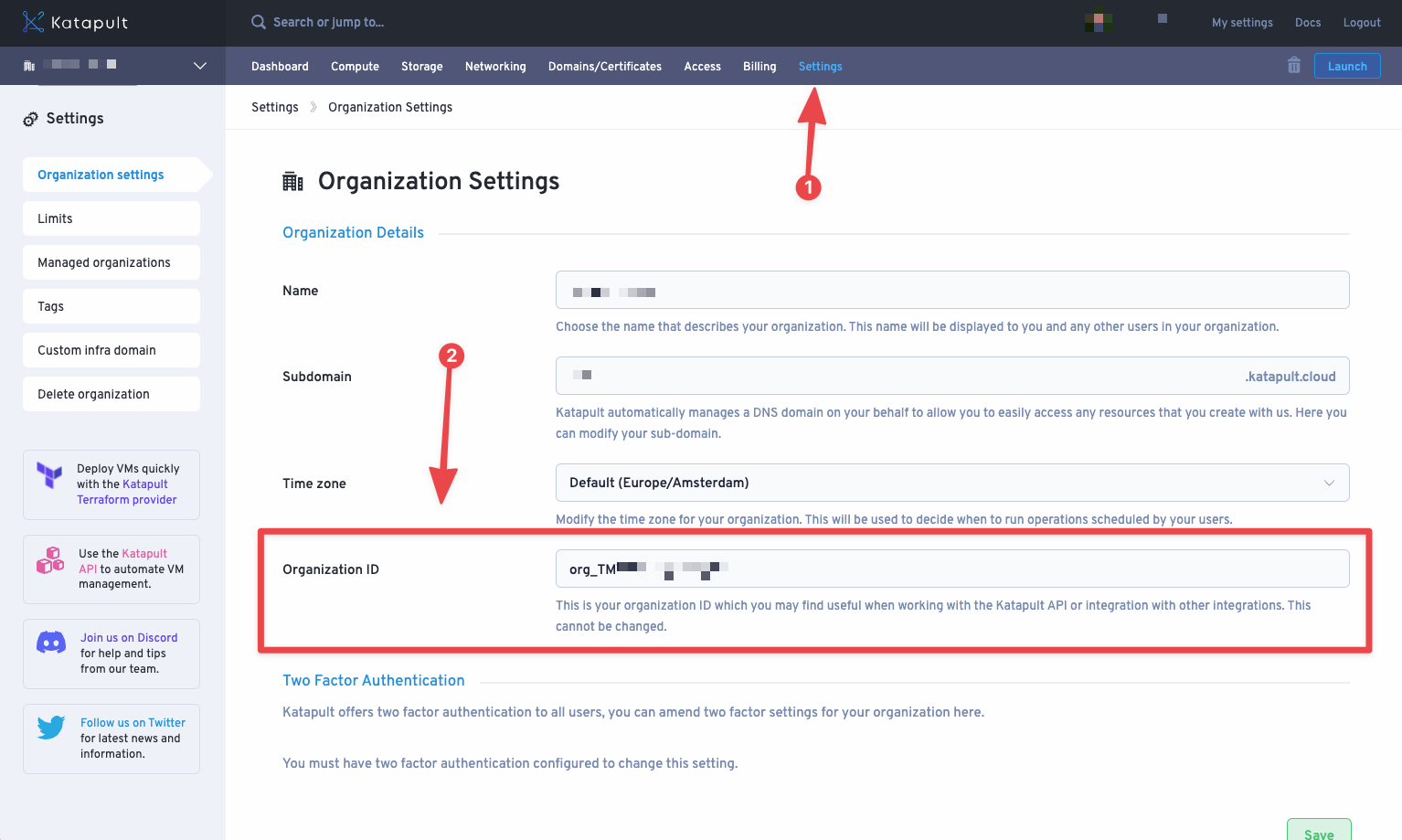Click the Two Factor Authentication heading
The height and width of the screenshot is (840, 1402).
(x=374, y=681)
